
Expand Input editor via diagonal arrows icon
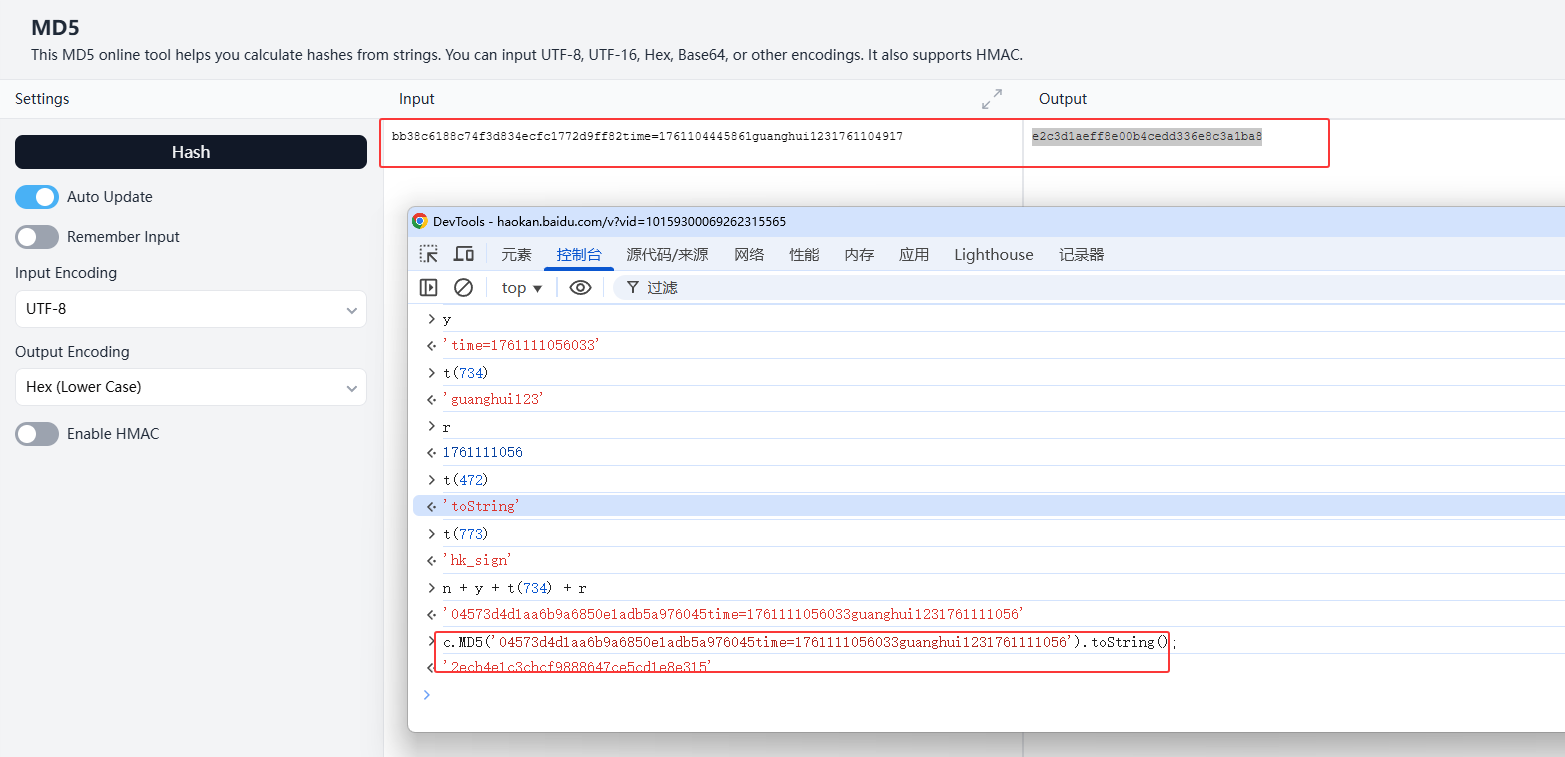pyautogui.click(x=990, y=99)
